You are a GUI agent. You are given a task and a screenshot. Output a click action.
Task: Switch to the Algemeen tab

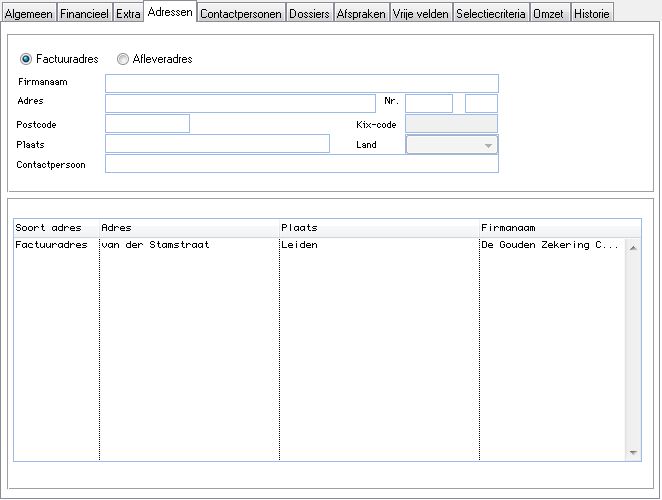(29, 14)
